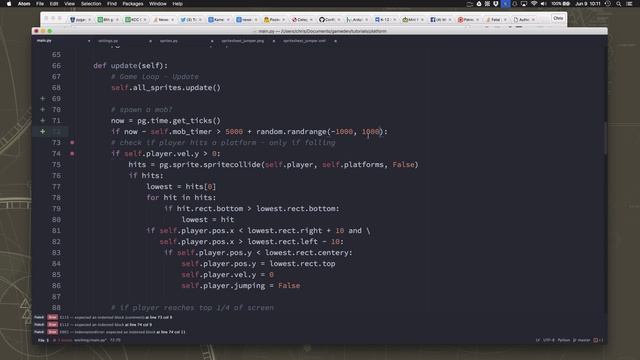640x360 pixels.
Task: Click the lint error dot on line 73
Action: pos(72,142)
